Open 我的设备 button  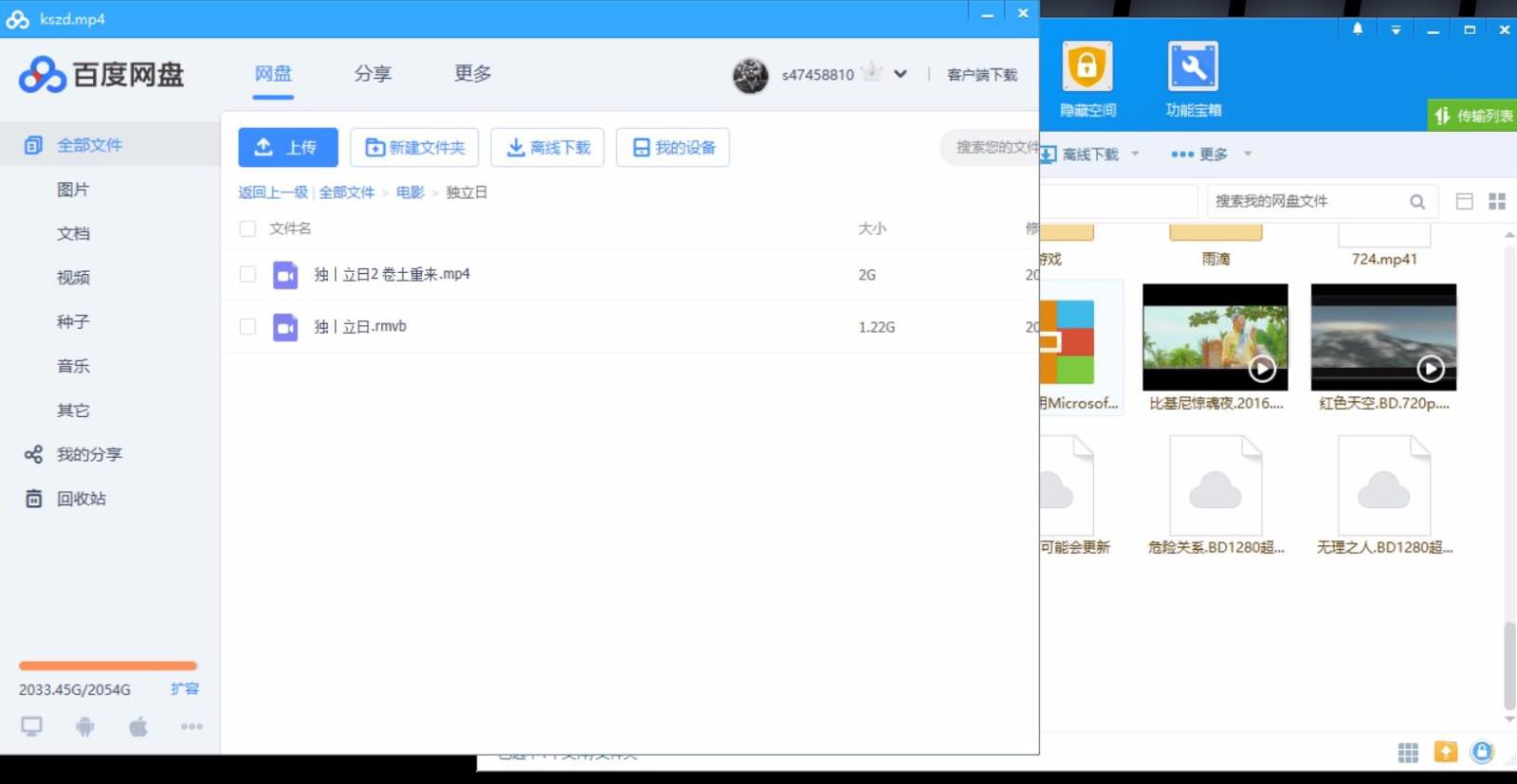(673, 147)
